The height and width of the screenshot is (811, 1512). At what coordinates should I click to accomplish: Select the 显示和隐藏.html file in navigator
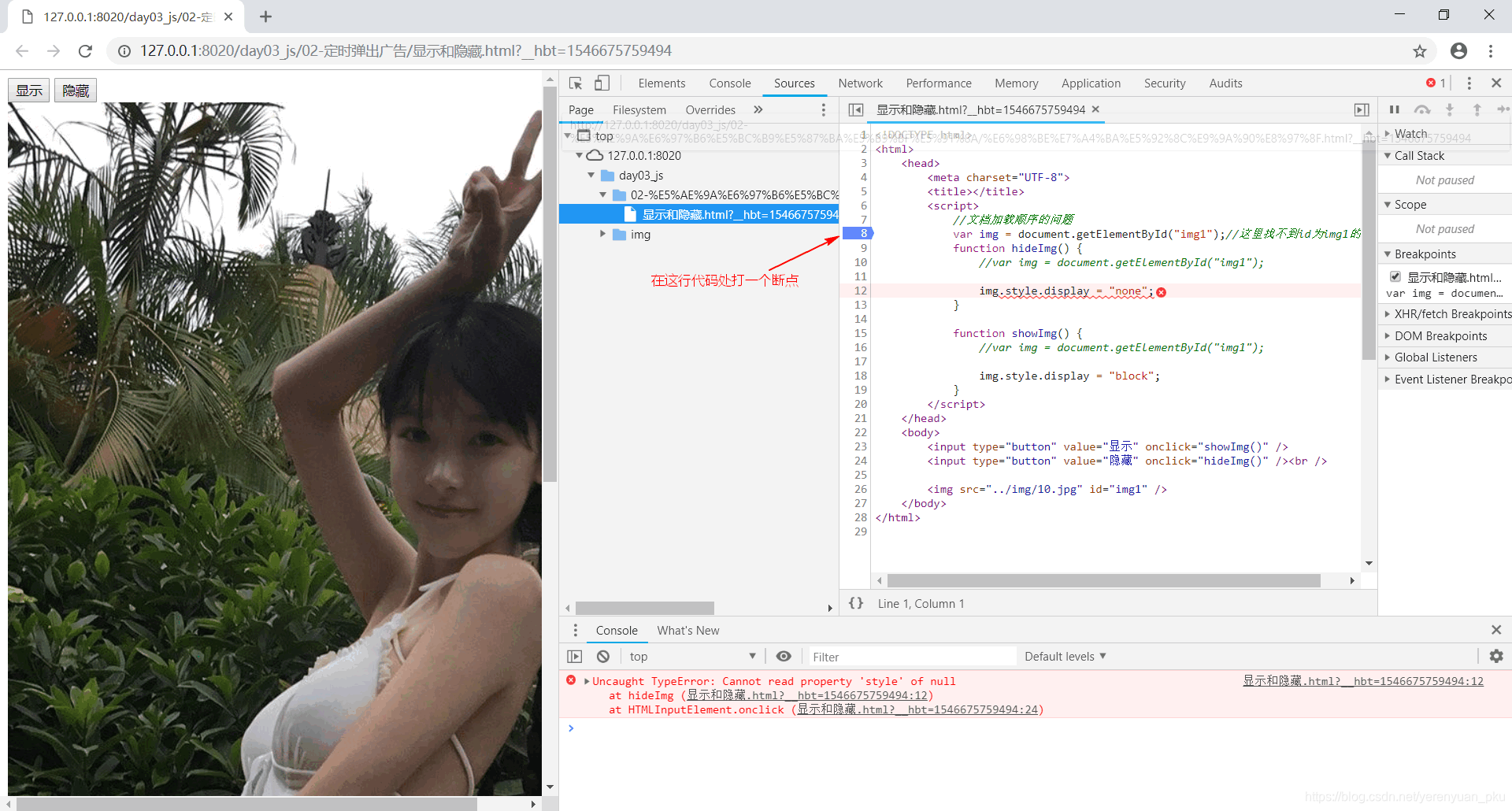click(699, 214)
